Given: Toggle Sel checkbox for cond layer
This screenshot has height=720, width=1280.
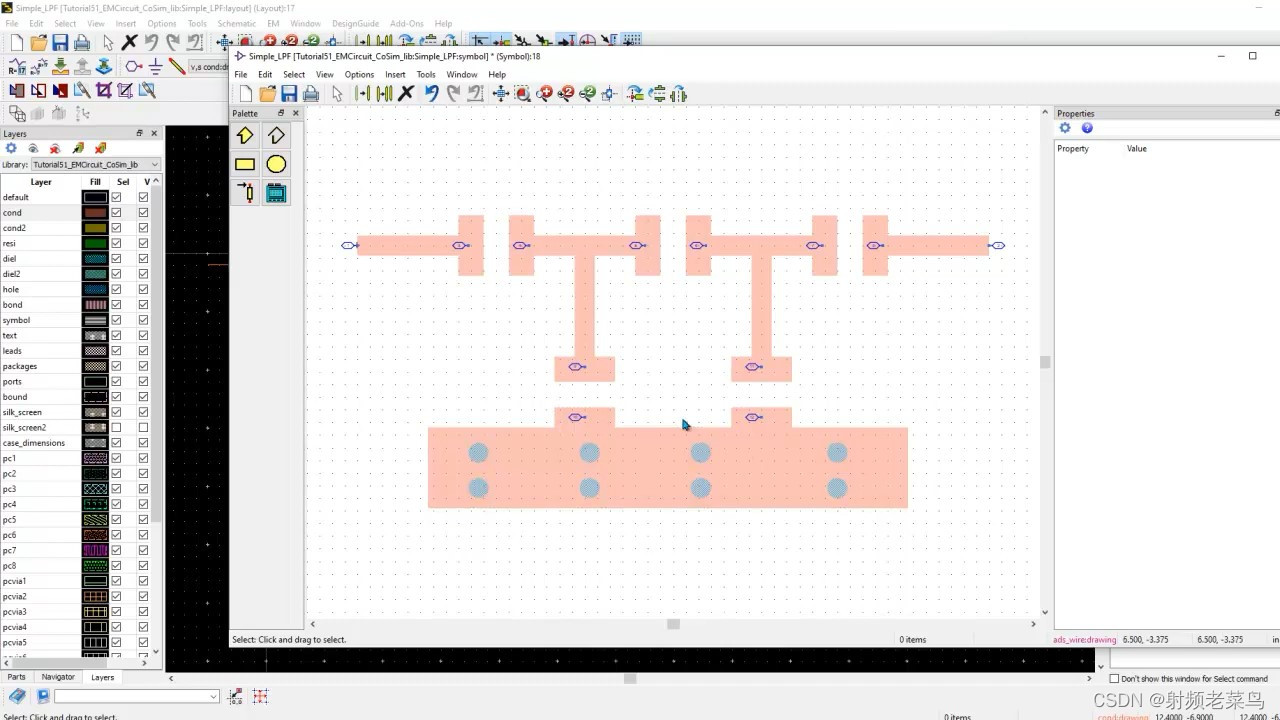Looking at the screenshot, I should point(116,213).
